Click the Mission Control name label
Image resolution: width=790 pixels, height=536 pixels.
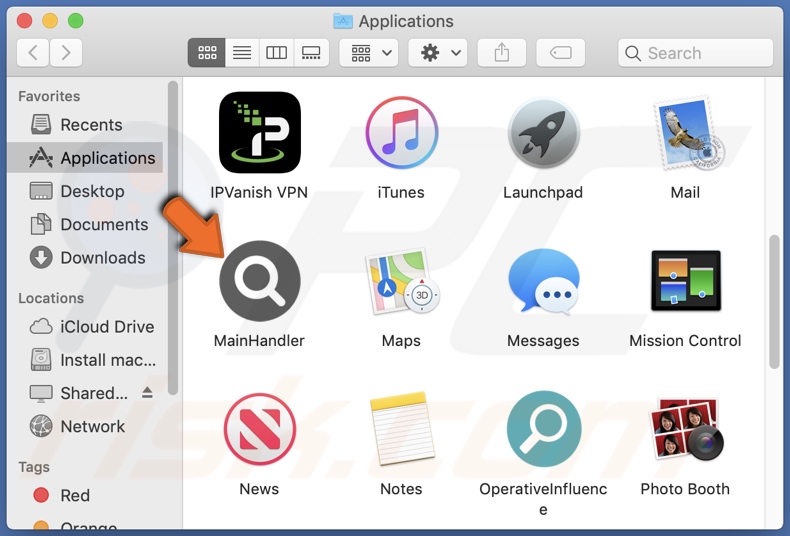coord(685,341)
